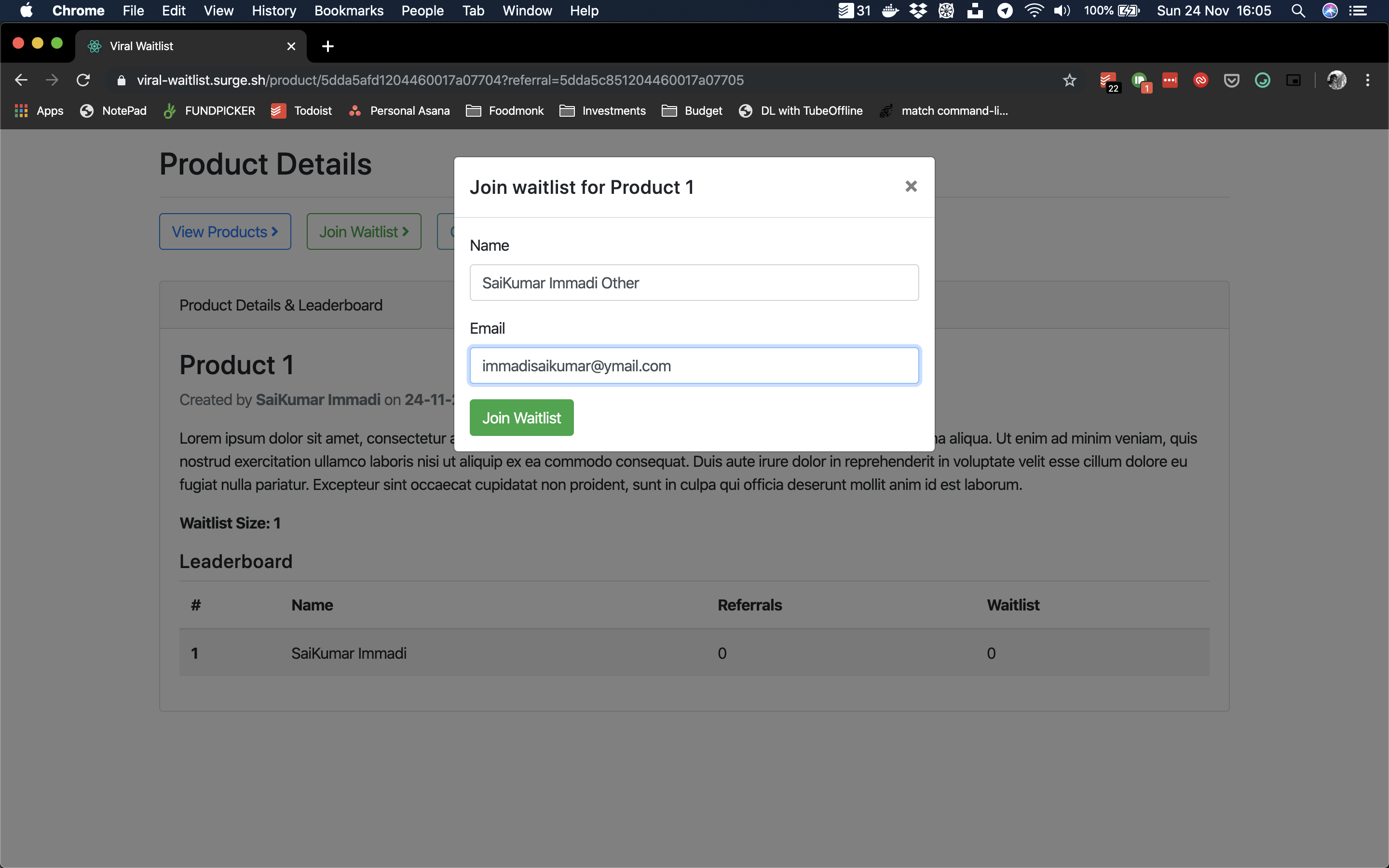This screenshot has width=1389, height=868.
Task: Open the Budget bookmarks folder
Action: point(692,111)
